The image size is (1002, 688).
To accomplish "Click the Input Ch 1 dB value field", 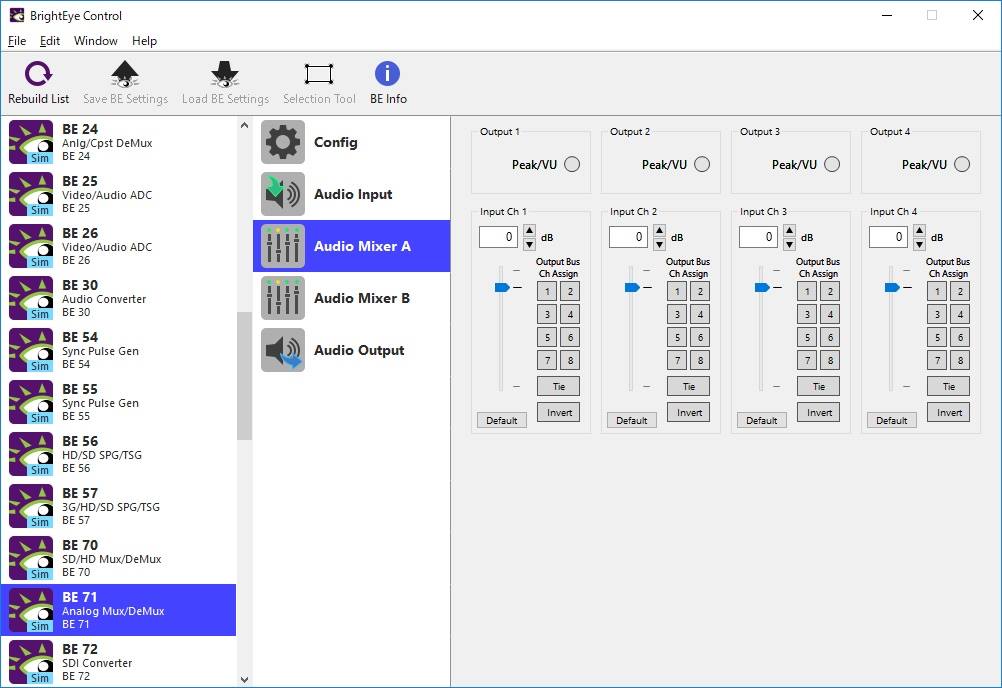I will [x=498, y=237].
